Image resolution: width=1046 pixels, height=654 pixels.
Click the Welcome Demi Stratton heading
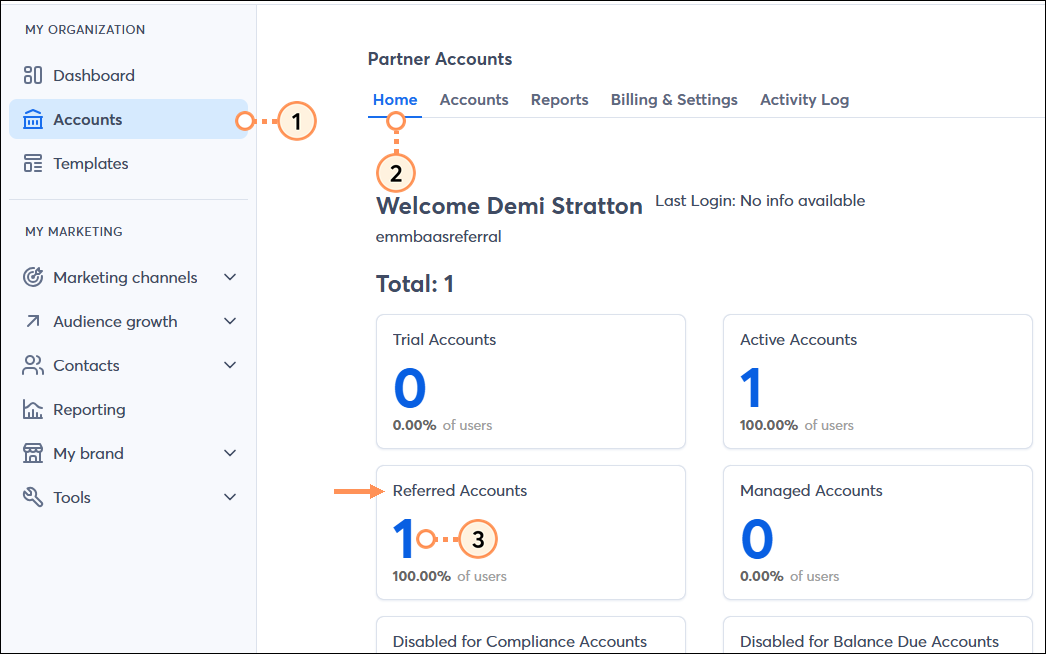coord(510,206)
